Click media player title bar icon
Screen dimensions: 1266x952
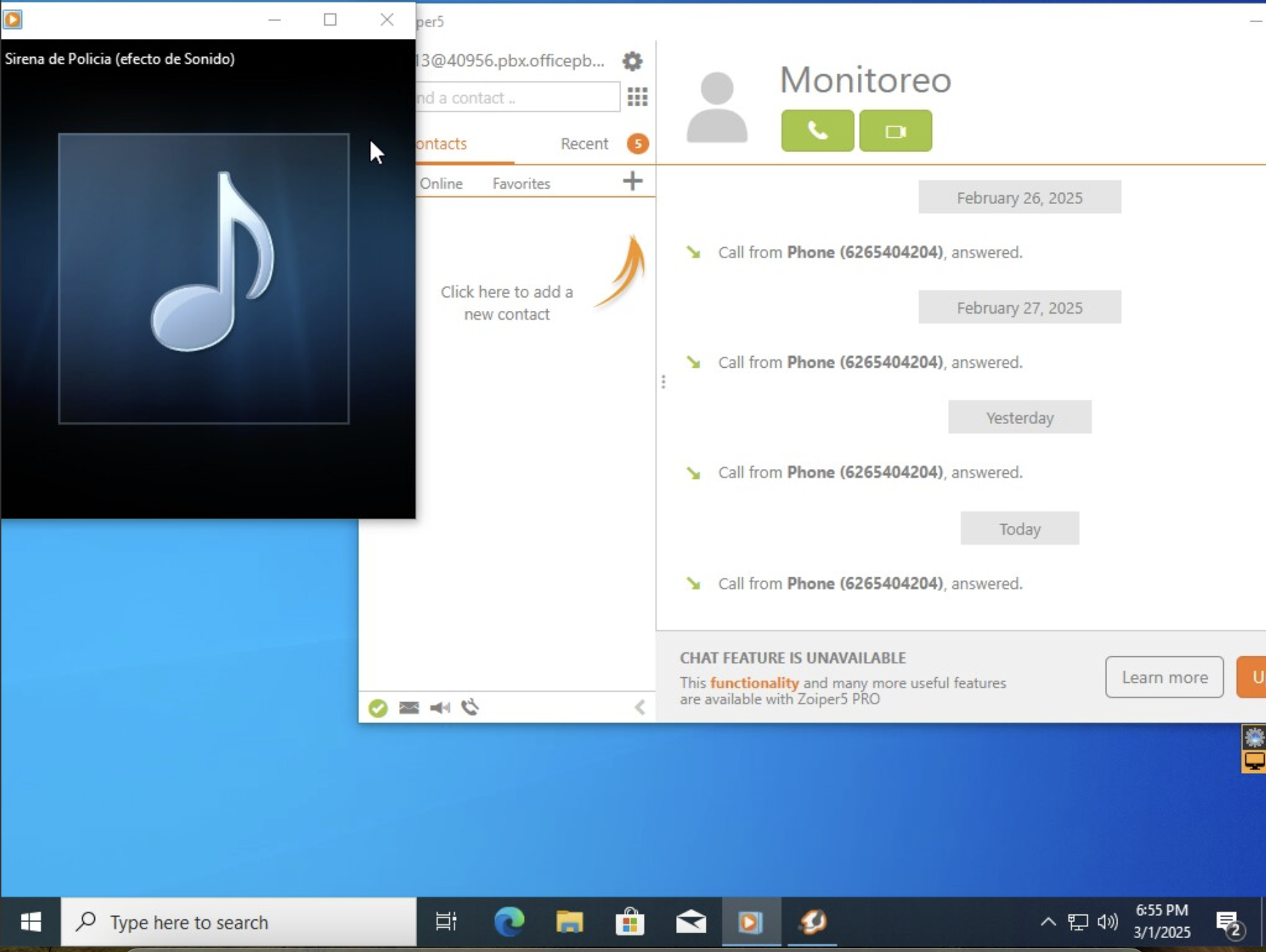(x=12, y=19)
